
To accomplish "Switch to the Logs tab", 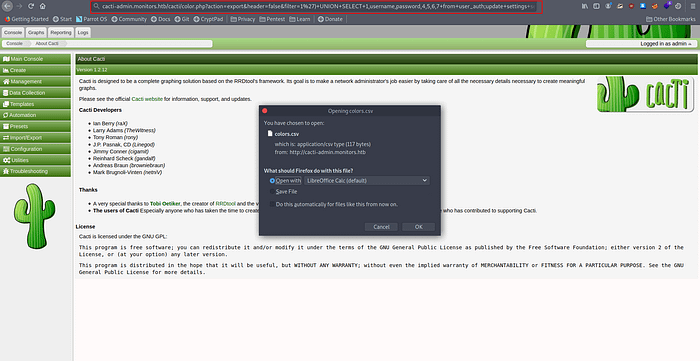I will click(x=83, y=33).
